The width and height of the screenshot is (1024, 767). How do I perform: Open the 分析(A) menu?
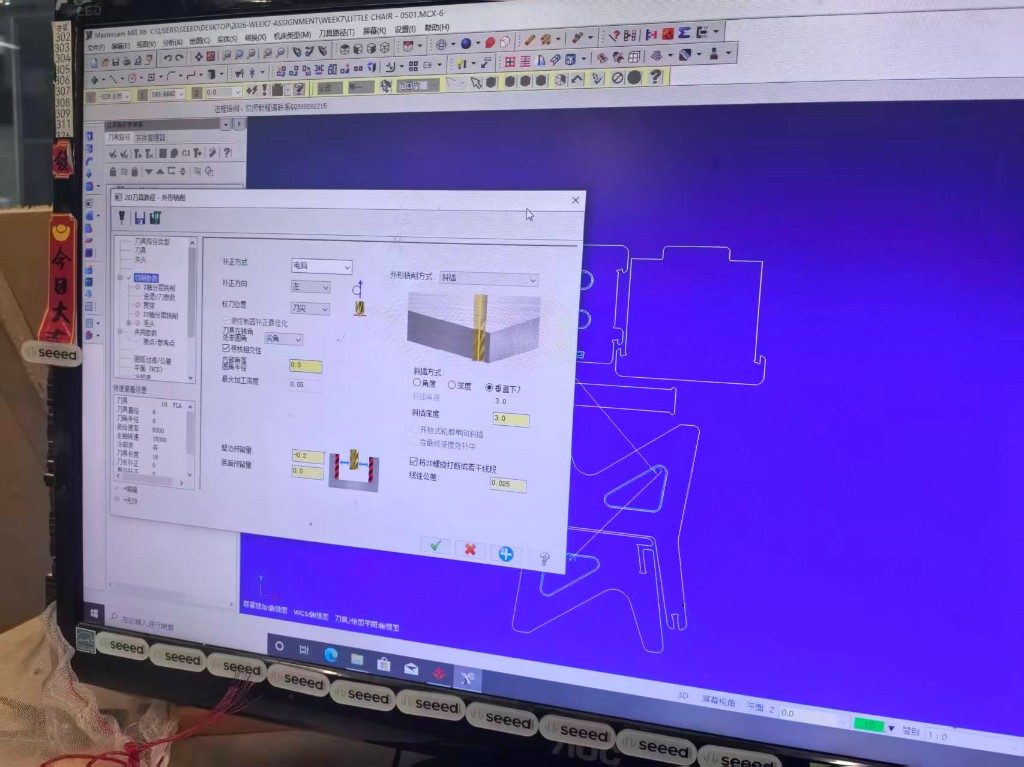(173, 42)
